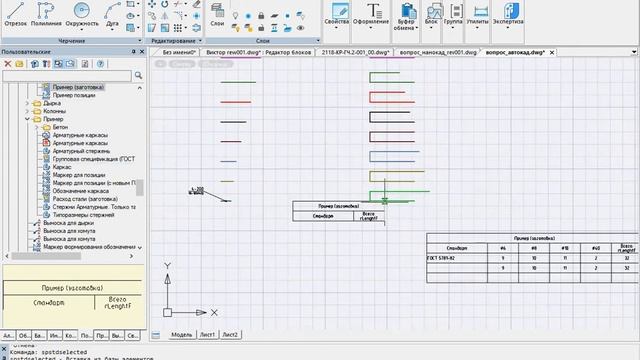Activate the Copy objects tool
This screenshot has height=360, width=640.
(x=152, y=16)
